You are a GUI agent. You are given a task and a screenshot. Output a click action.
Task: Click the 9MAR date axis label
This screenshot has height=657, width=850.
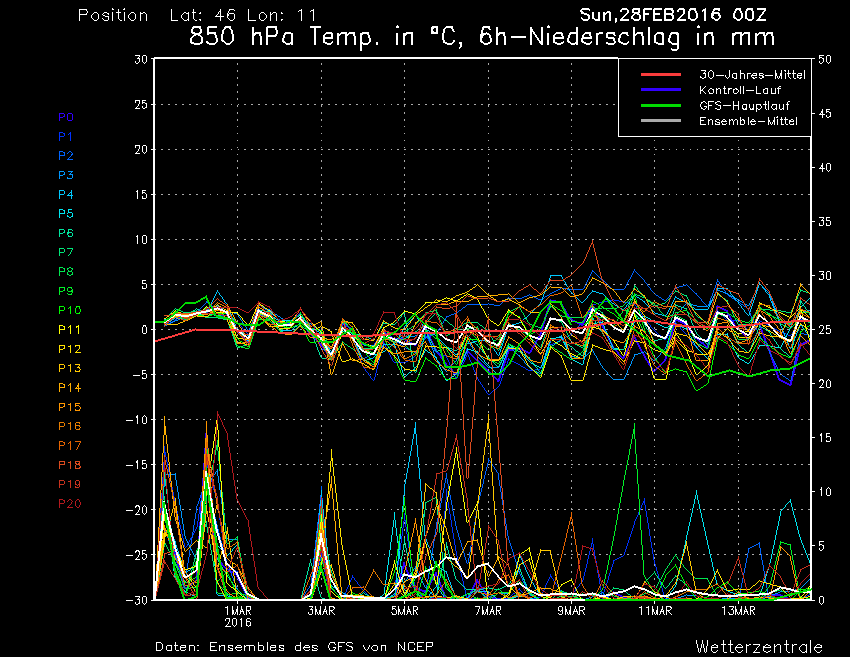coord(571,610)
